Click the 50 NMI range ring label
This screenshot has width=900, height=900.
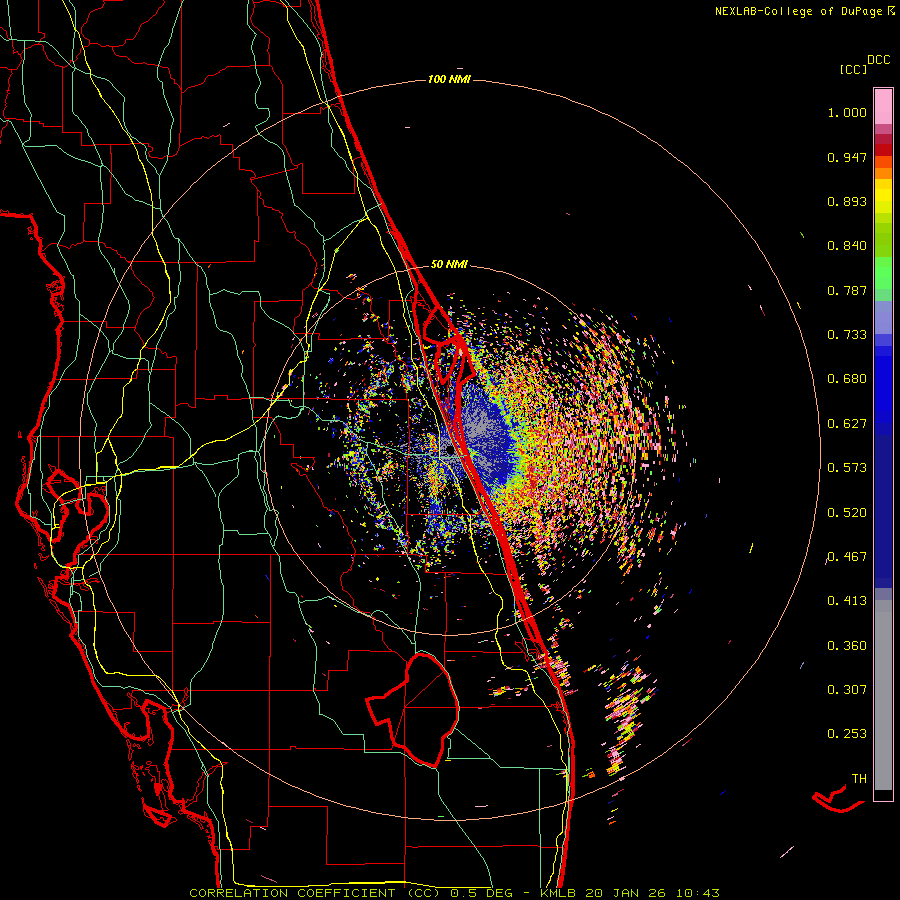click(449, 264)
